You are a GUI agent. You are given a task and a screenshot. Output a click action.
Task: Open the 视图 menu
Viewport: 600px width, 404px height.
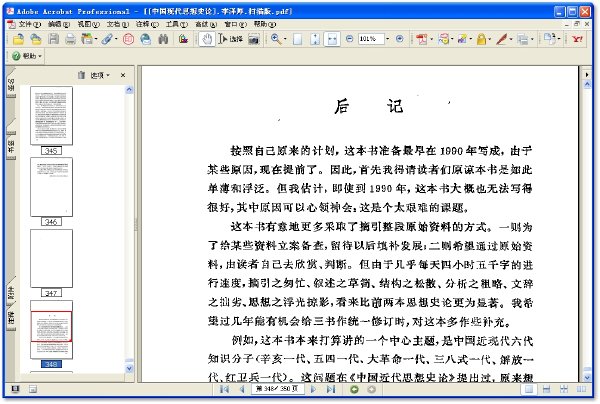[x=88, y=24]
